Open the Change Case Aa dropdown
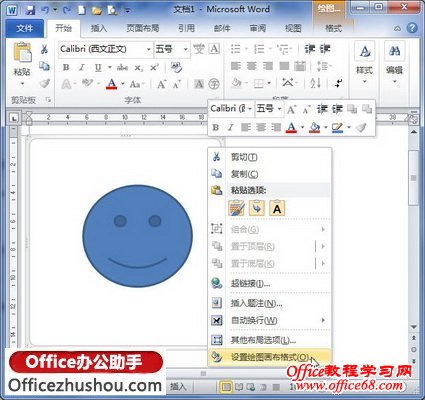Image resolution: width=425 pixels, height=400 pixels. 136,84
